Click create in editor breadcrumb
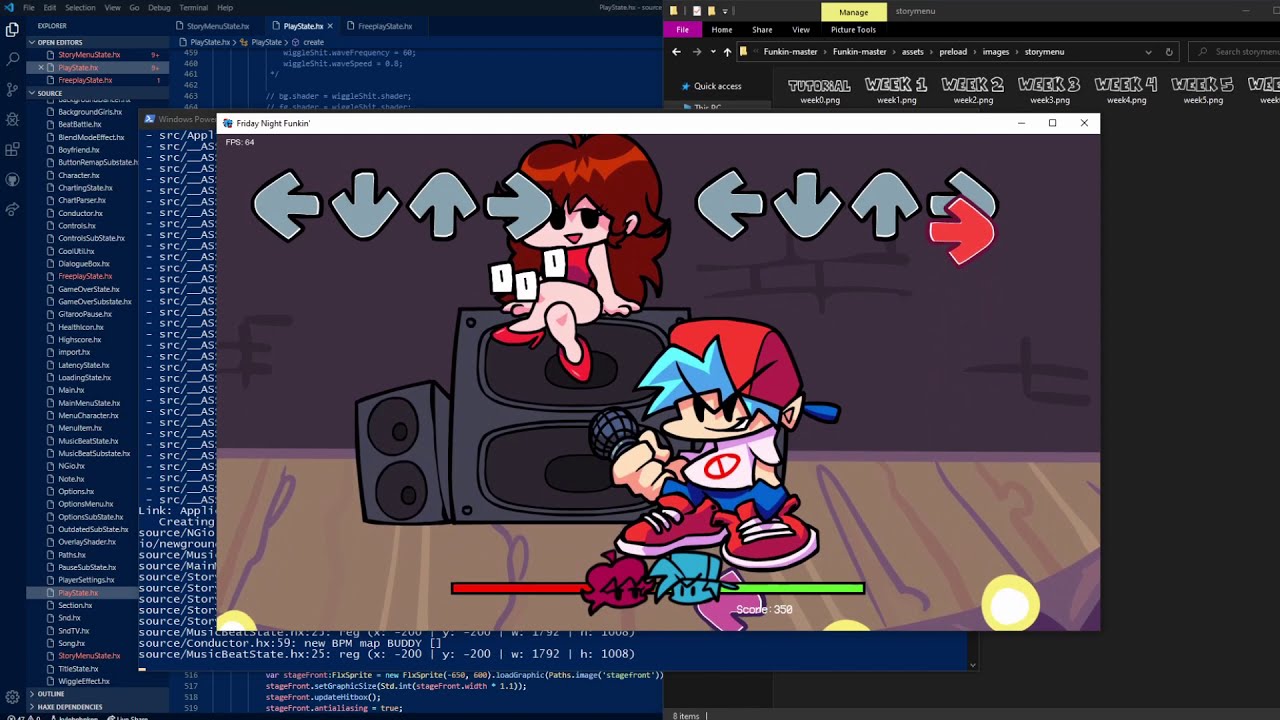 [314, 42]
